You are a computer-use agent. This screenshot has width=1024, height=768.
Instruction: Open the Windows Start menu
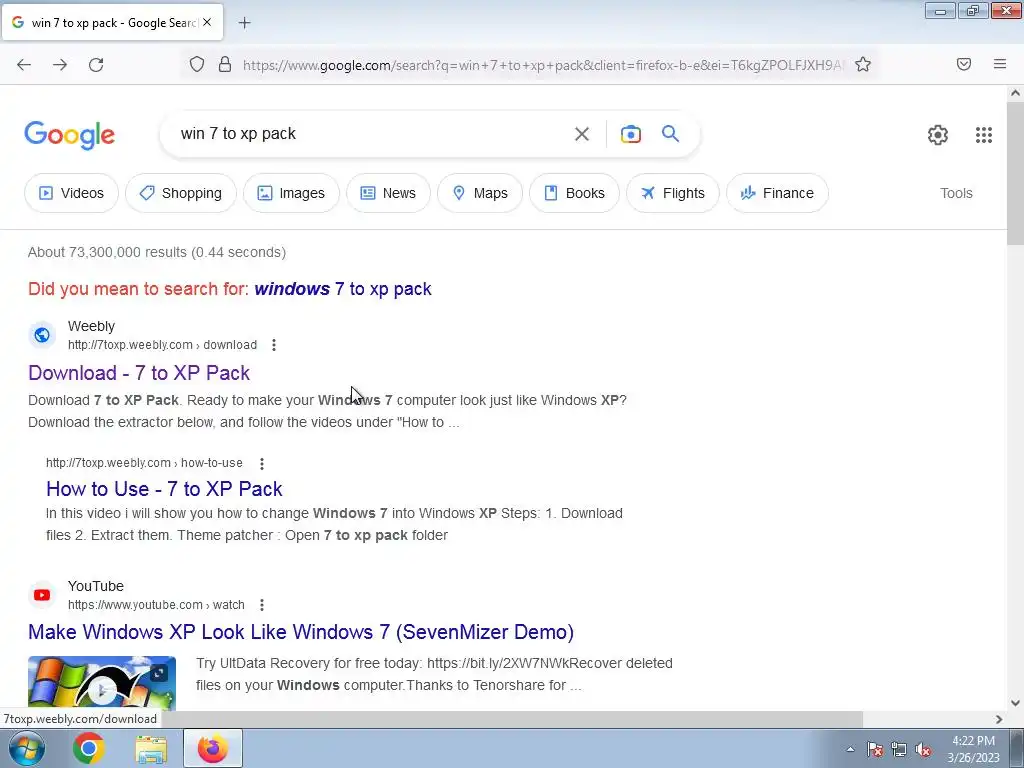click(x=27, y=748)
